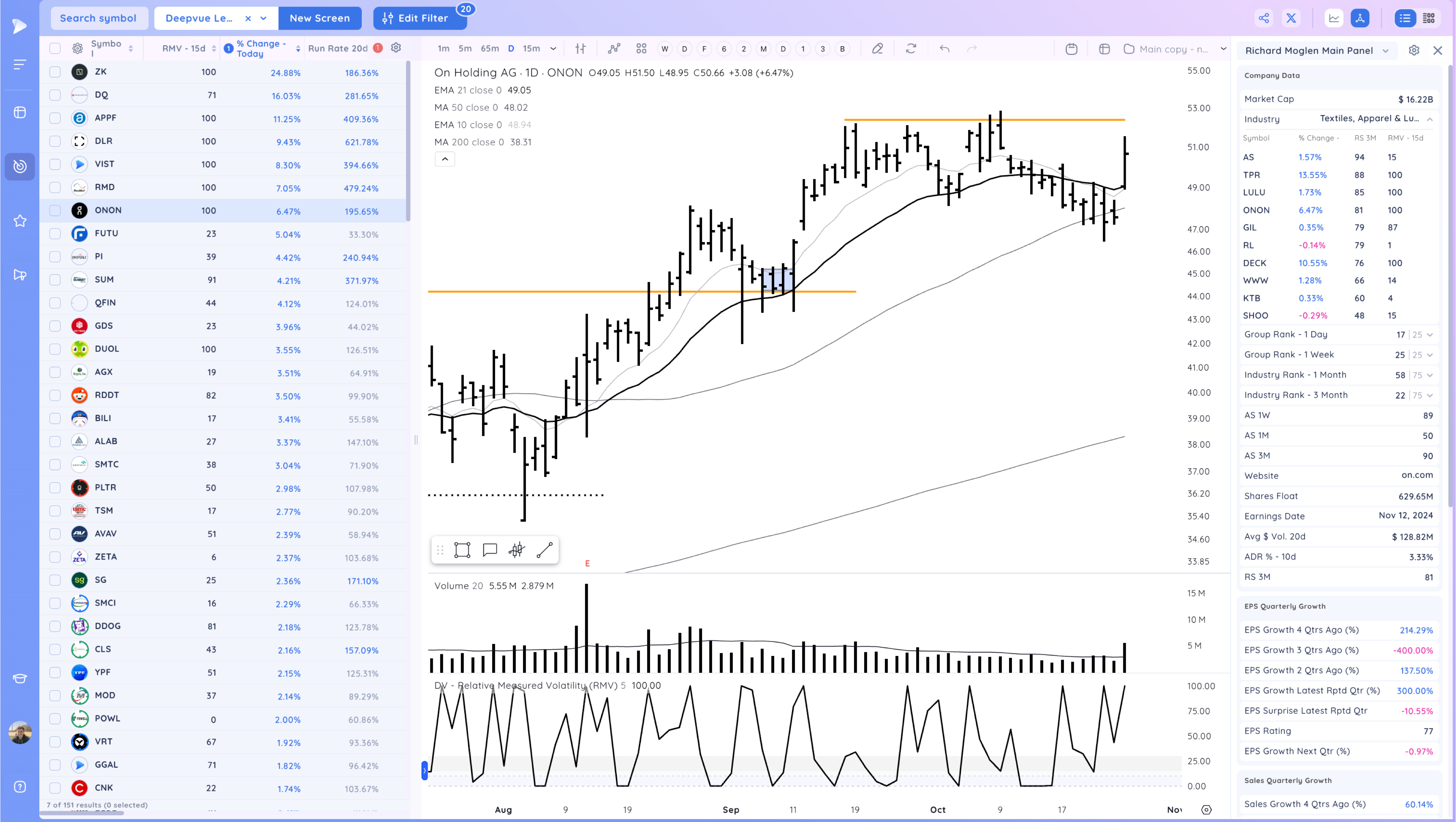Check the ZK row checkbox
Screen dimensions: 1456x822
tap(55, 72)
